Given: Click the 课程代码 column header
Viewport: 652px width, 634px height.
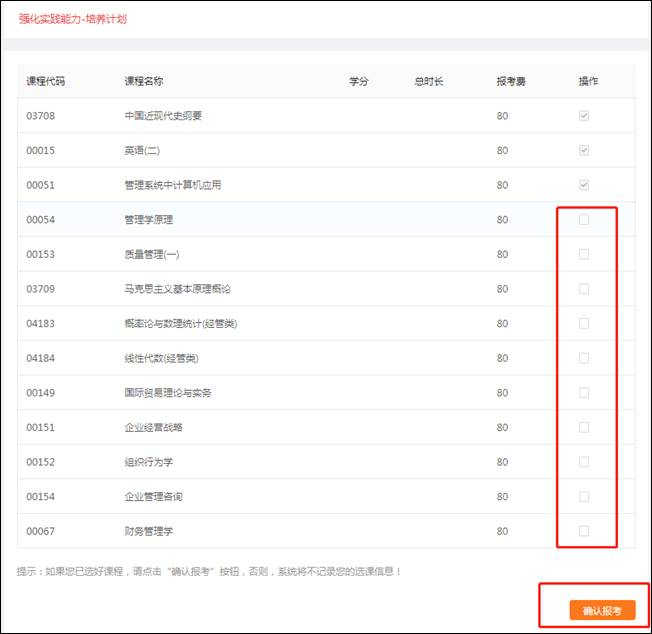Looking at the screenshot, I should point(46,81).
